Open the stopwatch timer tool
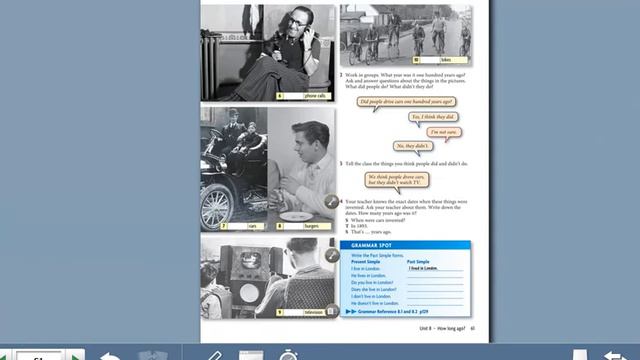640x360 pixels. click(x=289, y=354)
